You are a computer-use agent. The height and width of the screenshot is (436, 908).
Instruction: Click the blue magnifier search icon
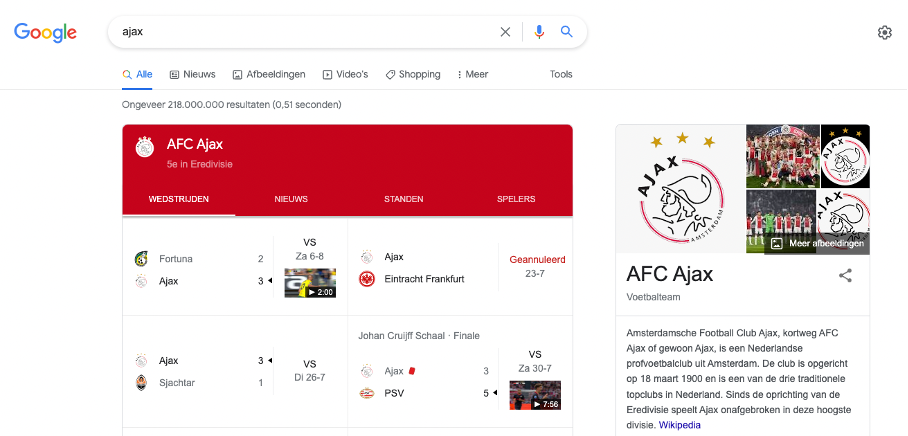pos(566,32)
